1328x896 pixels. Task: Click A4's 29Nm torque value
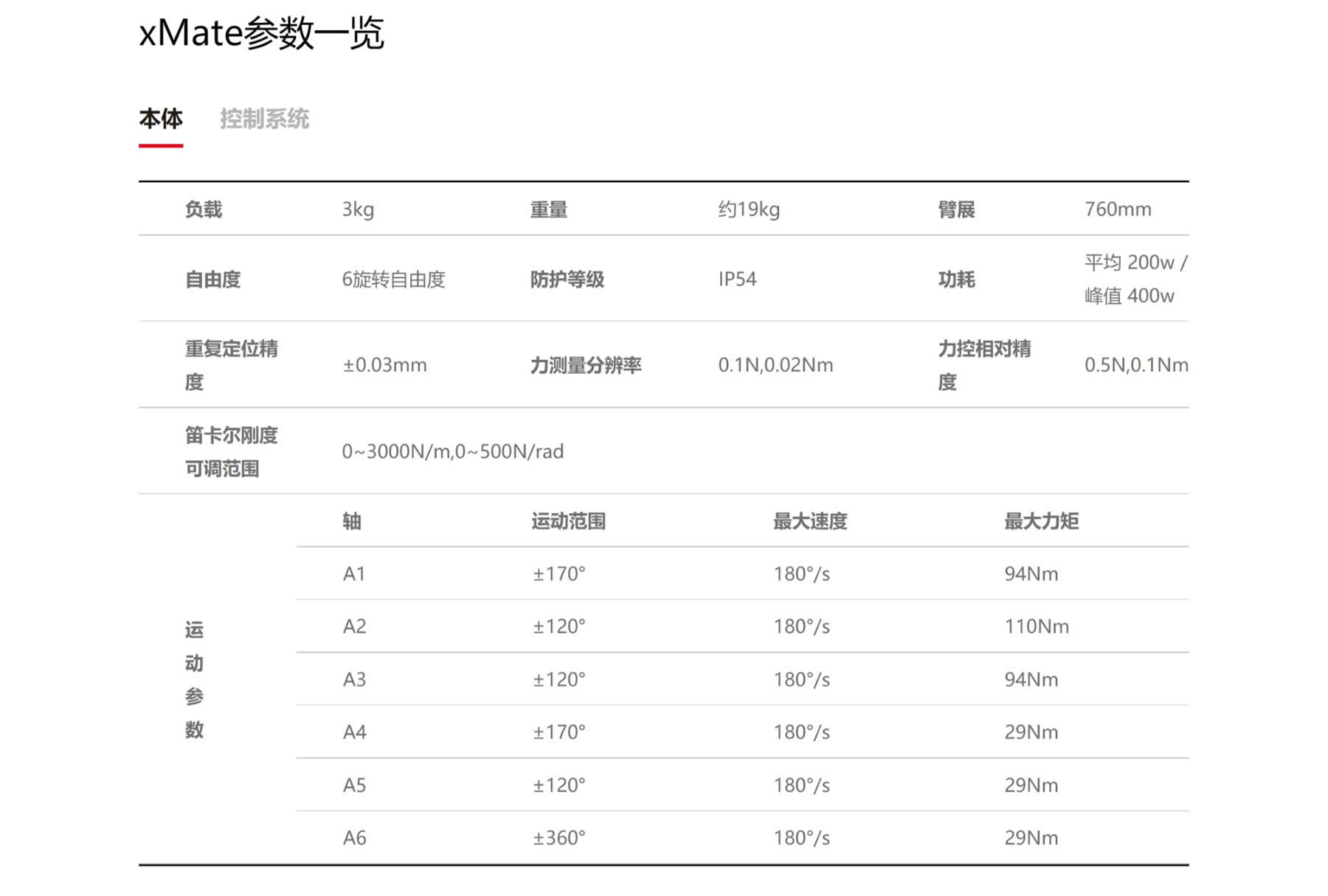[x=1031, y=732]
